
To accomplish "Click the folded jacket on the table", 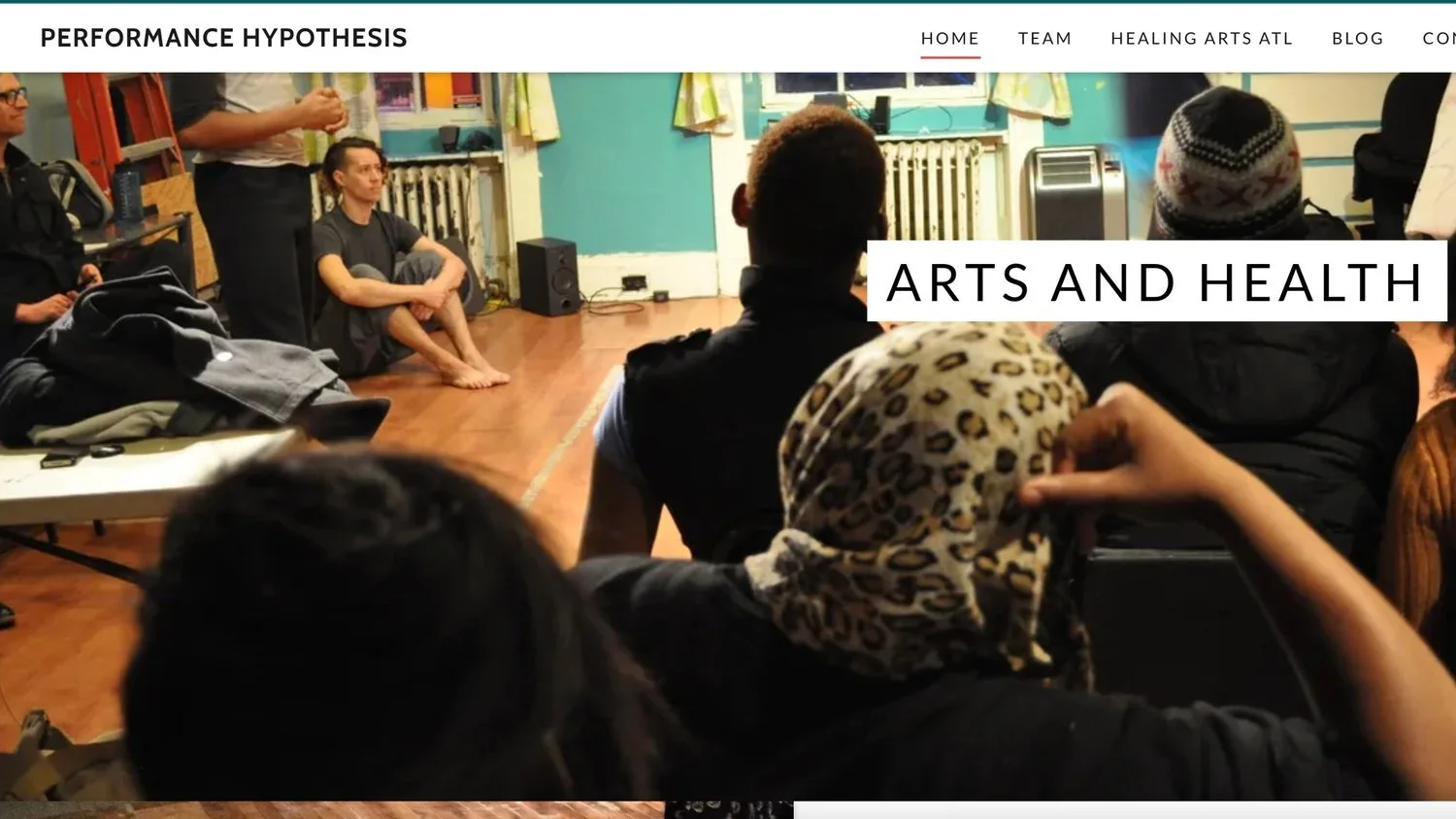I will [175, 364].
